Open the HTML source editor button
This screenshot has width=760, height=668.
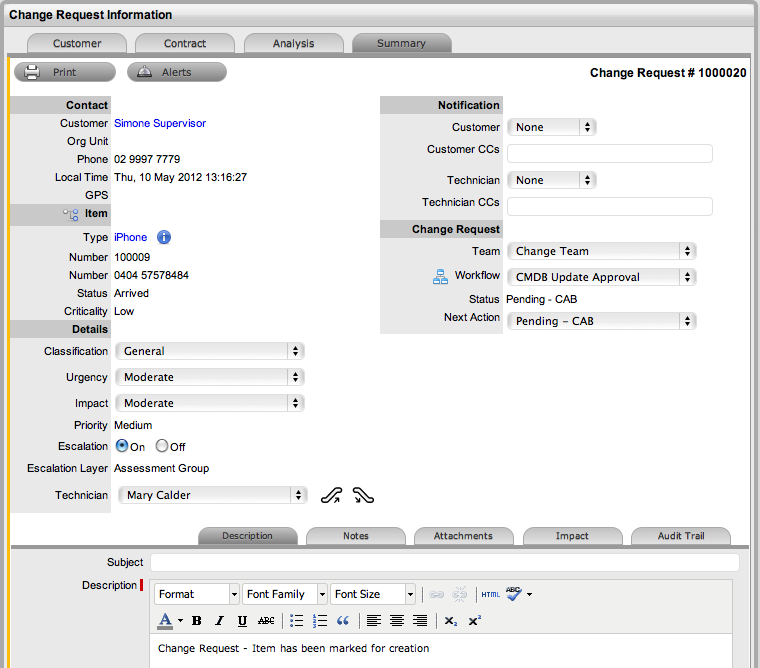point(490,594)
